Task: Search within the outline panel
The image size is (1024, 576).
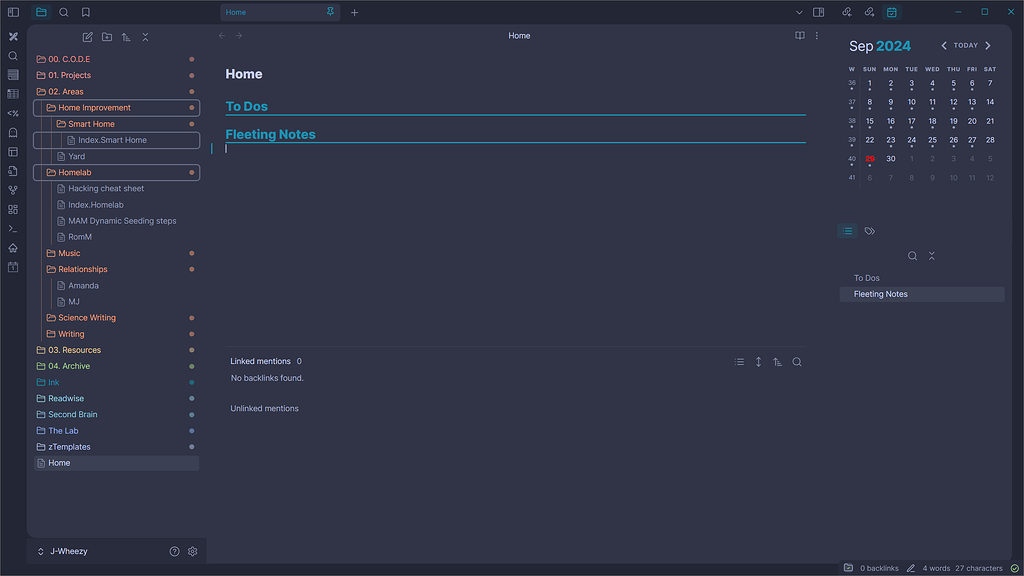Action: [x=911, y=255]
